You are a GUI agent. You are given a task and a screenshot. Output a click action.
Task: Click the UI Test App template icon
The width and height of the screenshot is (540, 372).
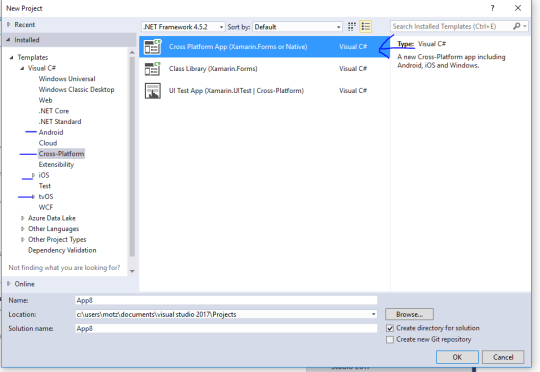(x=153, y=91)
